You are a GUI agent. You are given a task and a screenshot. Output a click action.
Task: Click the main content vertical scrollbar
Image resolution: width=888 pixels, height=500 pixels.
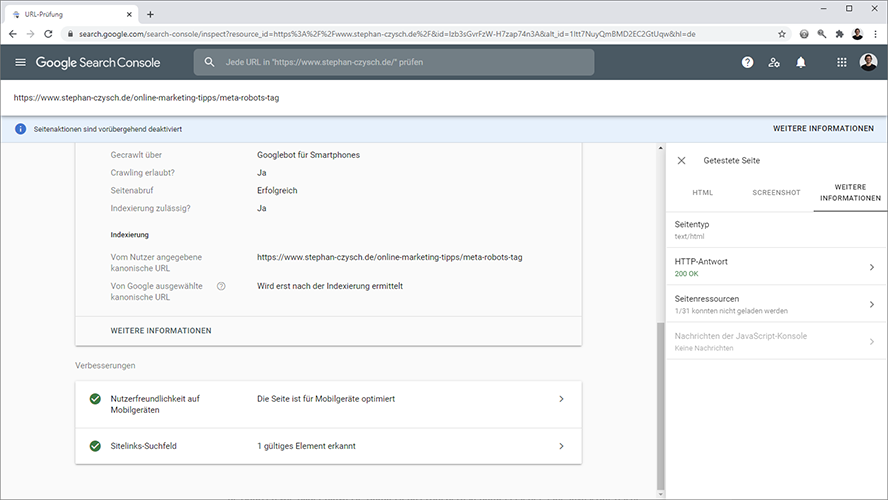click(660, 405)
